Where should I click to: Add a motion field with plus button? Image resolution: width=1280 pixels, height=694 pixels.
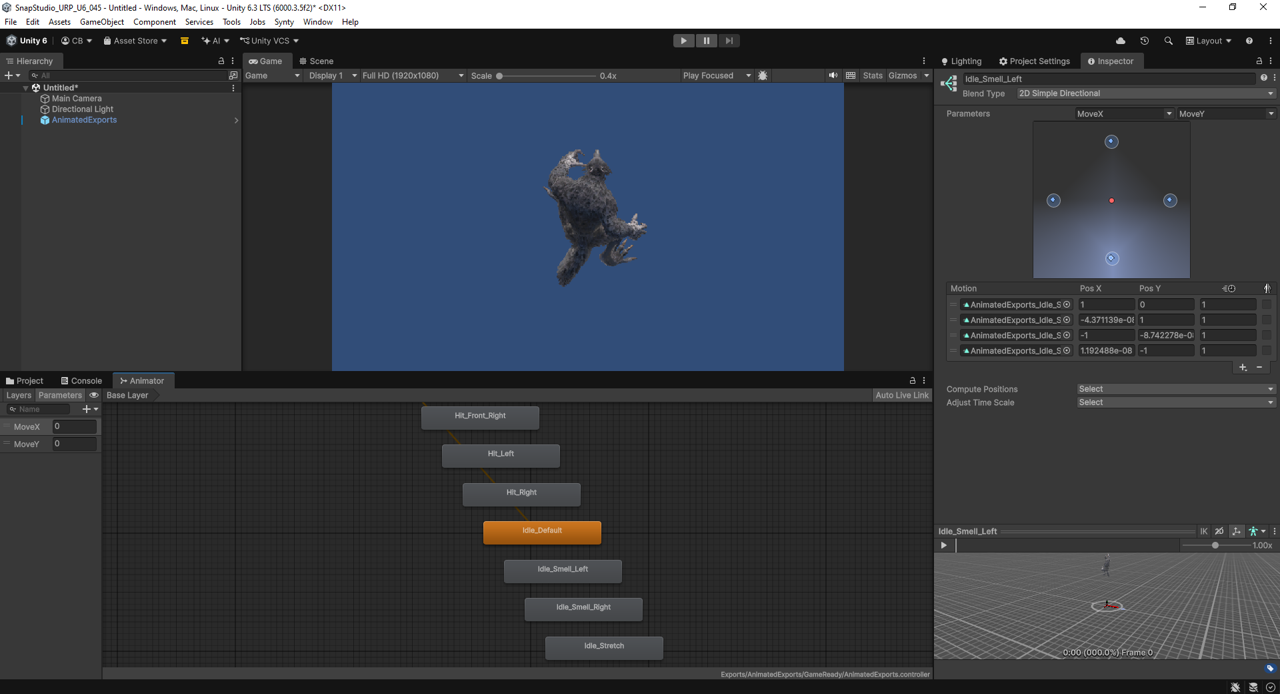pyautogui.click(x=1243, y=367)
